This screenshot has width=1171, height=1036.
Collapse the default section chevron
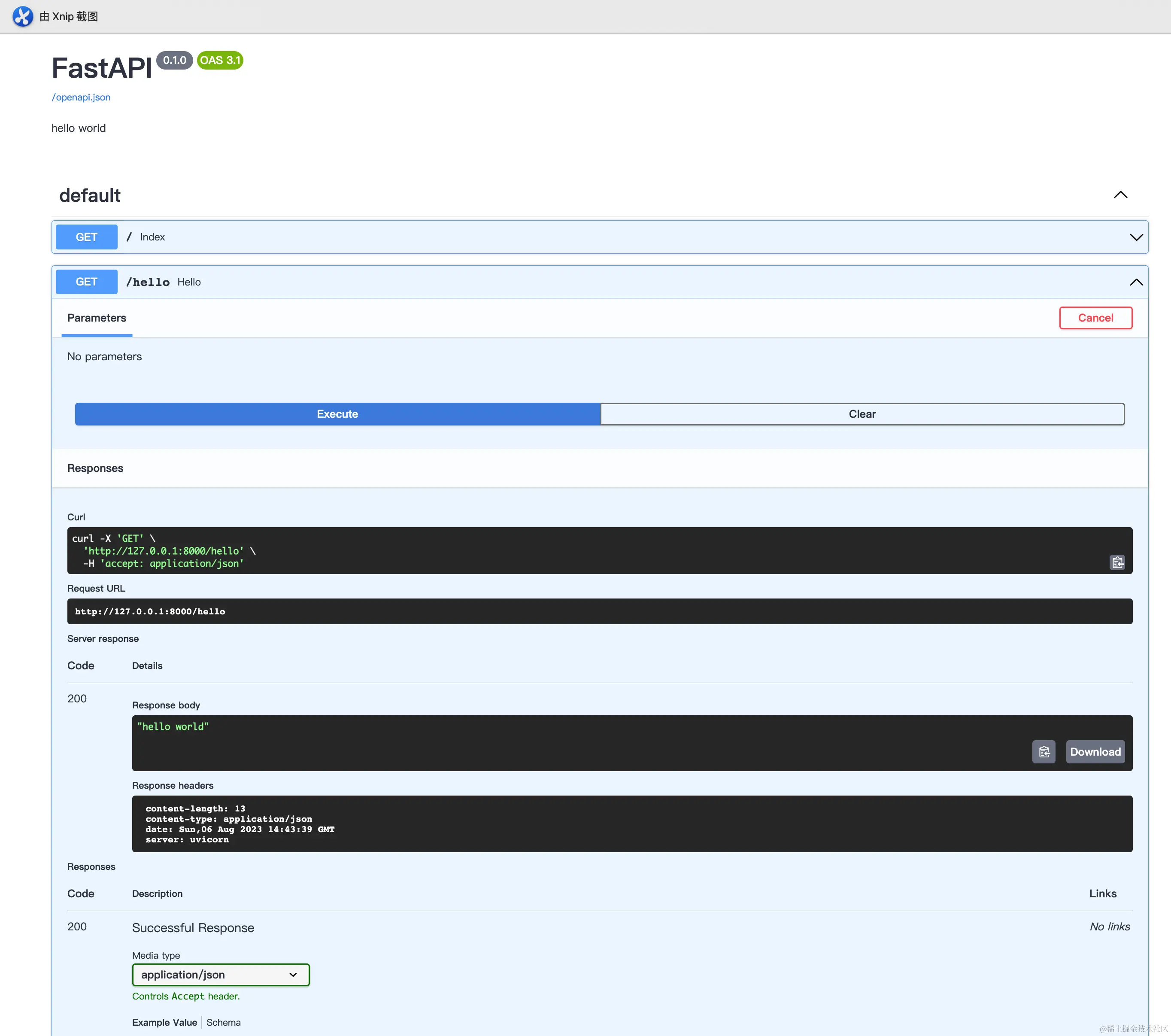1120,195
